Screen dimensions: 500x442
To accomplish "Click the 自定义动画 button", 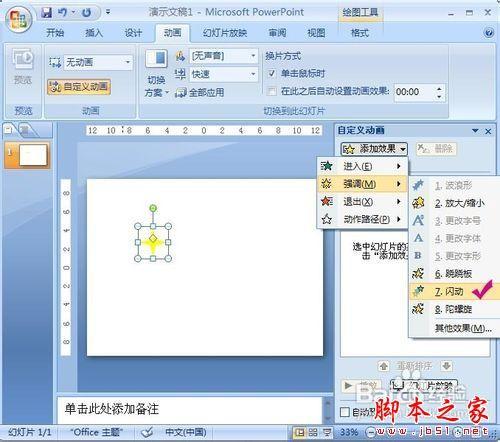I will click(x=79, y=87).
